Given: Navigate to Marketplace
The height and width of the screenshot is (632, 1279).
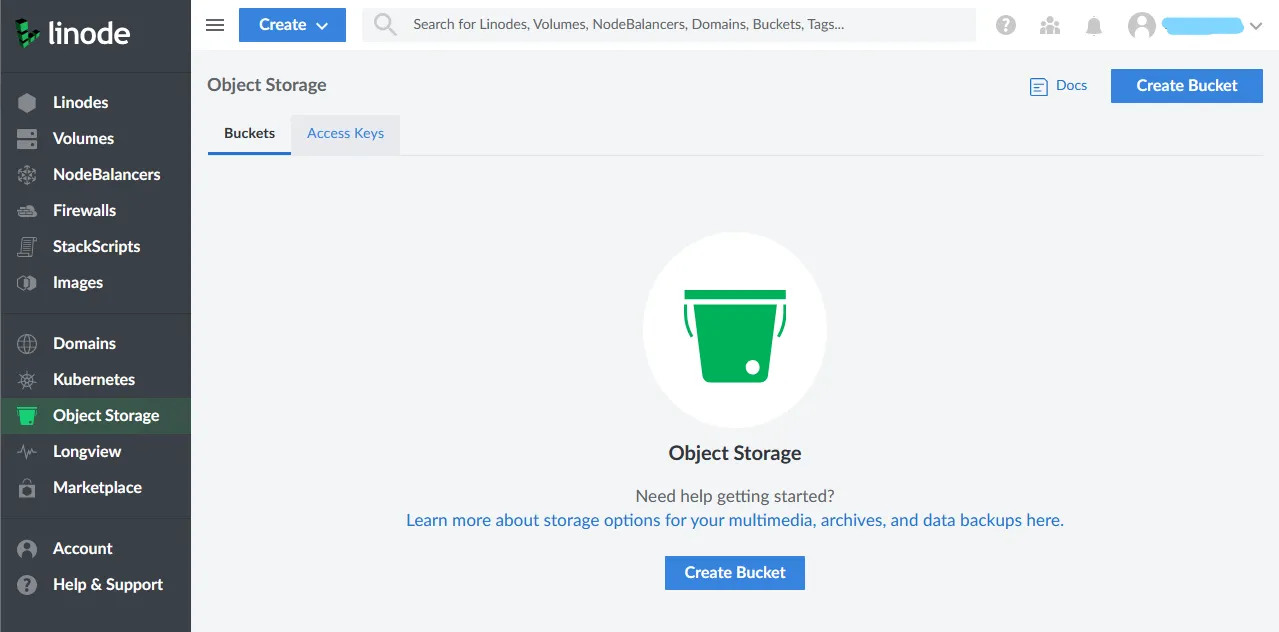Looking at the screenshot, I should (x=95, y=487).
